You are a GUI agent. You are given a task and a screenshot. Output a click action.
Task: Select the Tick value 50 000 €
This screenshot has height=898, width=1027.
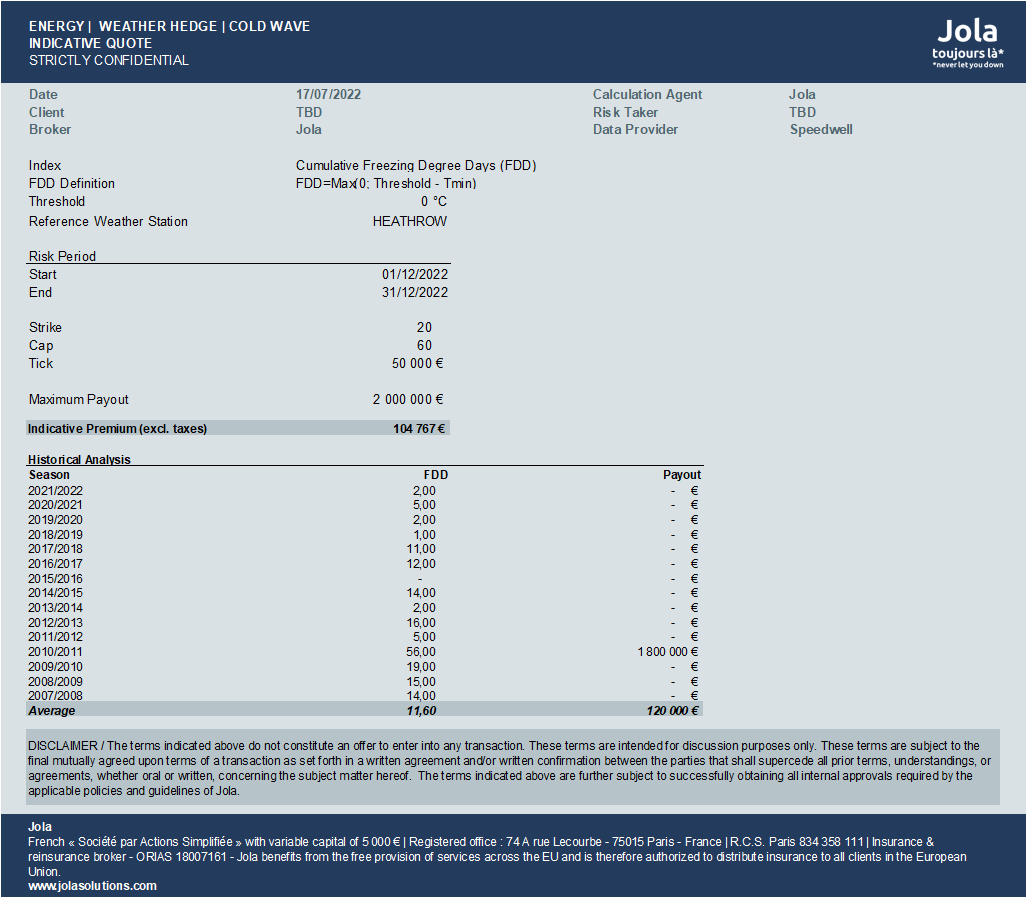pos(417,364)
